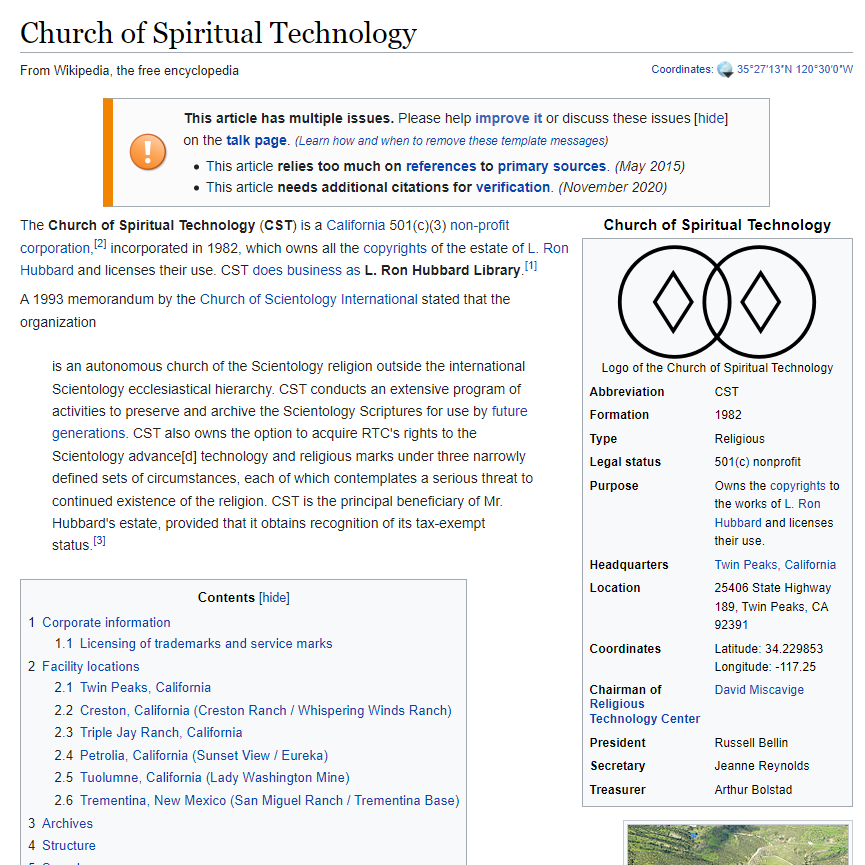Jump to Twin Peaks, California section

point(145,687)
